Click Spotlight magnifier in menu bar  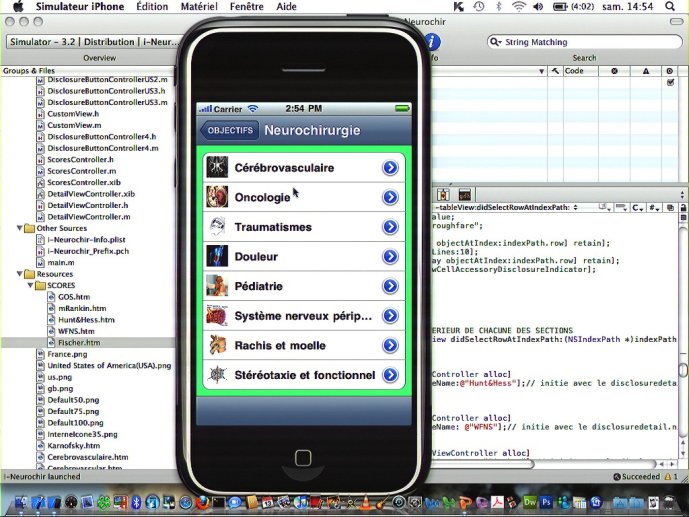click(670, 7)
